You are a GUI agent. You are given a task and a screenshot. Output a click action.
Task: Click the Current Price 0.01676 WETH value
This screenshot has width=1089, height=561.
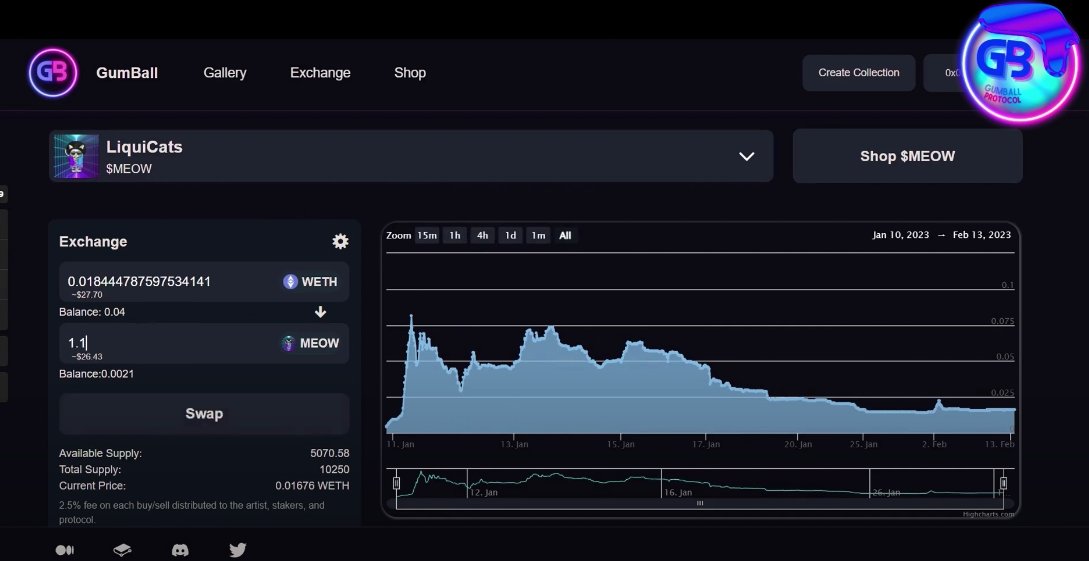313,485
